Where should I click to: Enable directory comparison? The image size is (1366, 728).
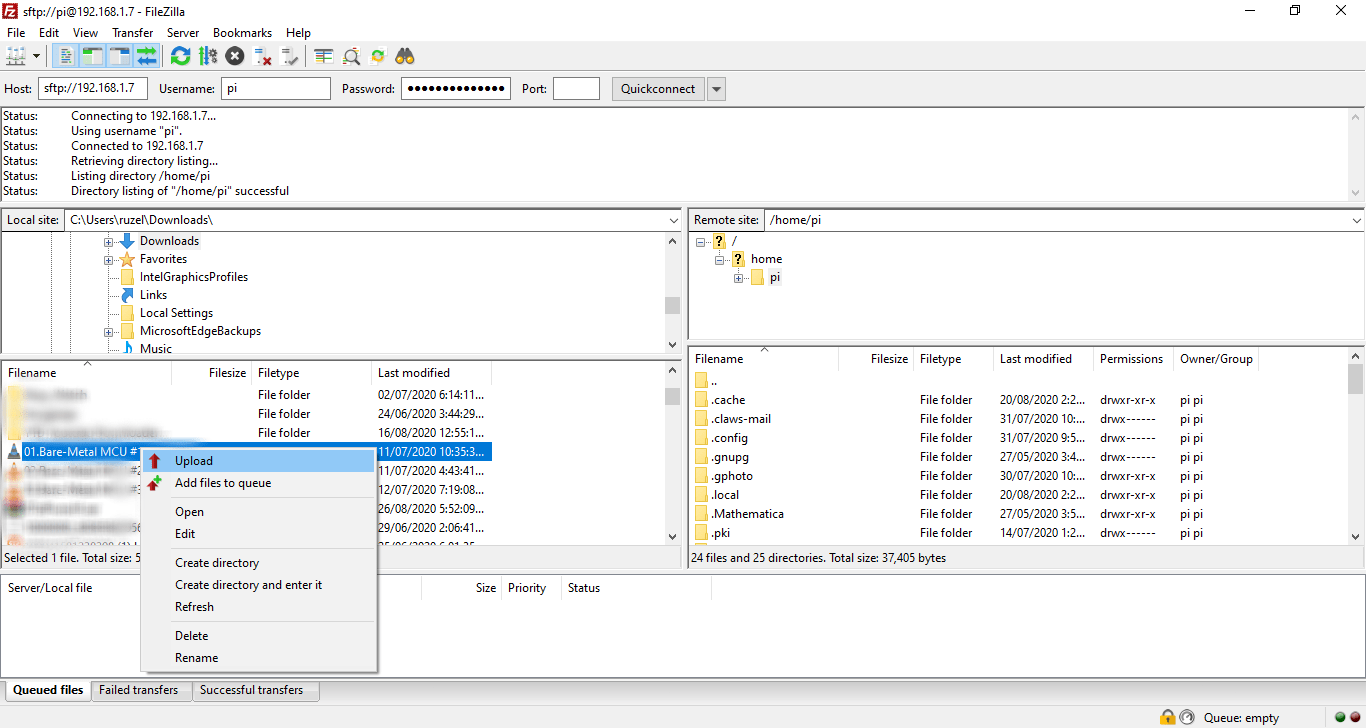(x=351, y=56)
